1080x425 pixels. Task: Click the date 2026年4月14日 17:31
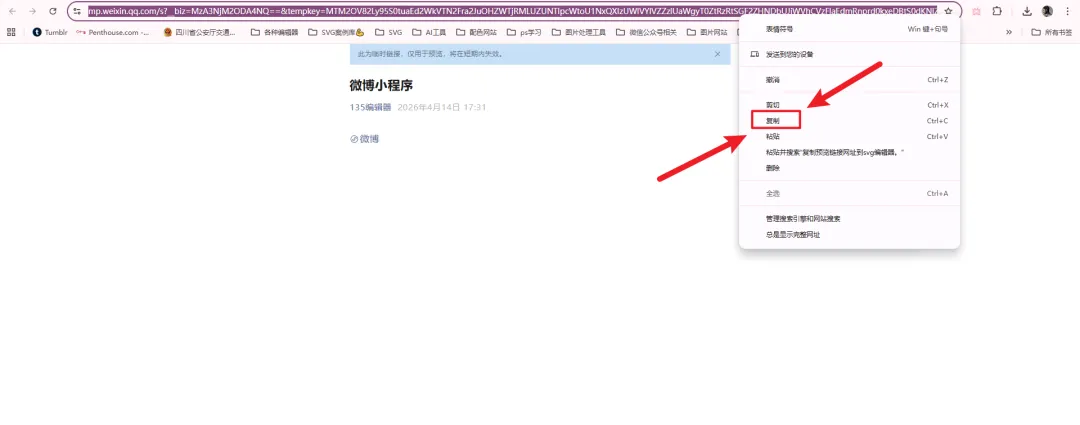click(442, 107)
